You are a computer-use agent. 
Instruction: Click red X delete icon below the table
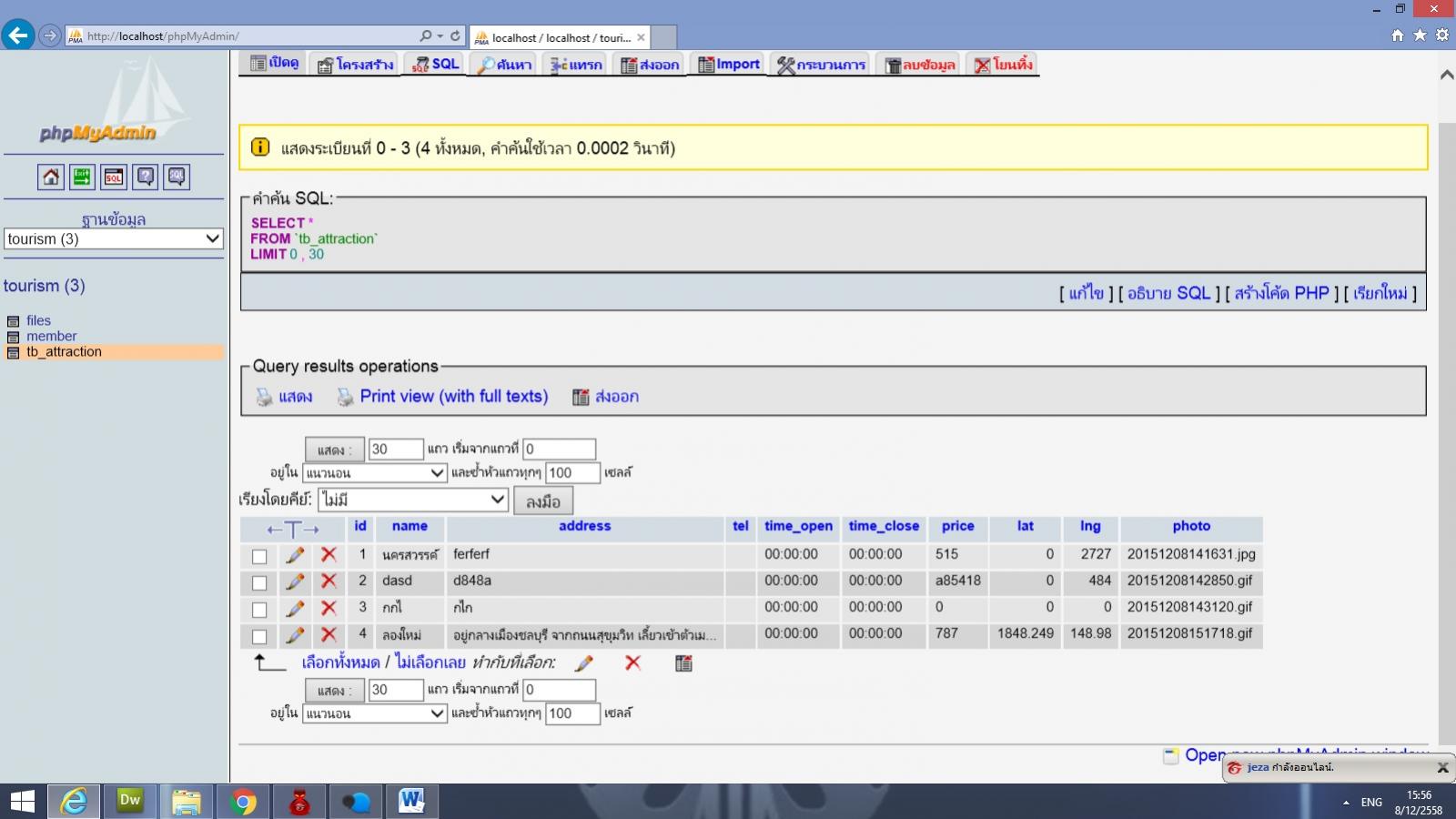pos(632,663)
